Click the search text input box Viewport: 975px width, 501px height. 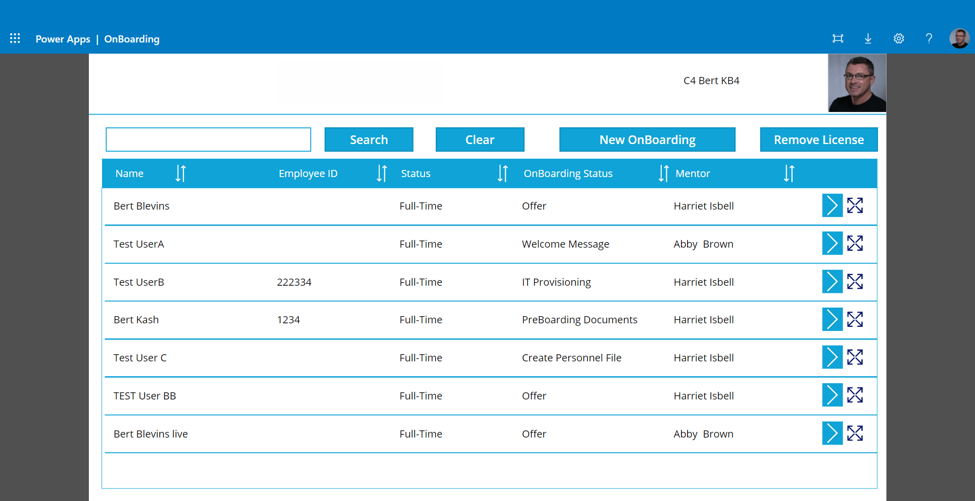pyautogui.click(x=208, y=140)
